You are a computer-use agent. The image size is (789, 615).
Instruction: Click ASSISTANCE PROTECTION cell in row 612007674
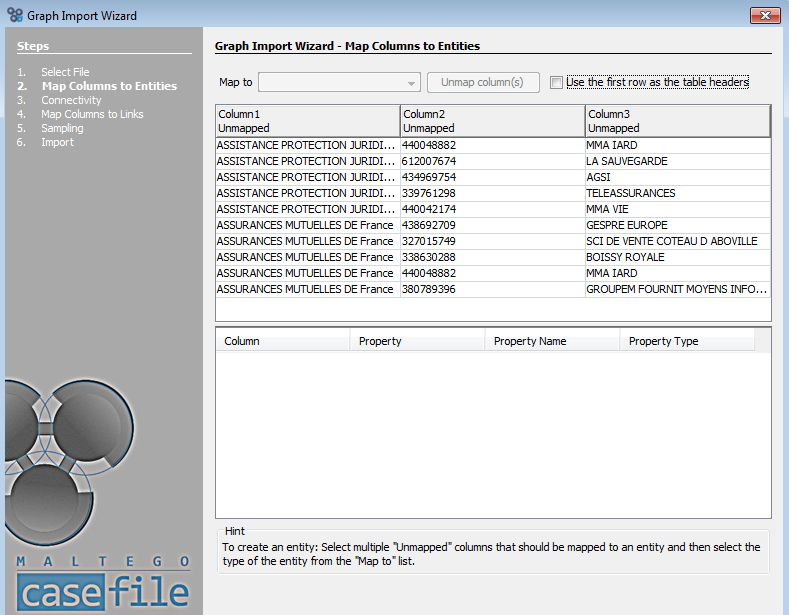(x=308, y=161)
